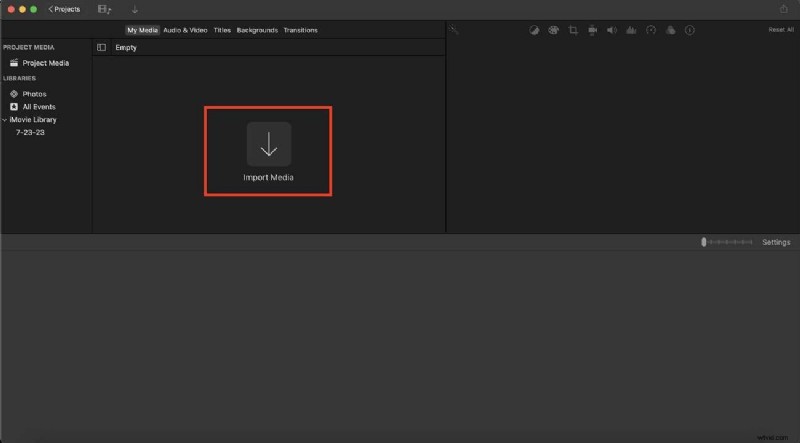Open the volume speaker controls
The width and height of the screenshot is (800, 443).
612,30
